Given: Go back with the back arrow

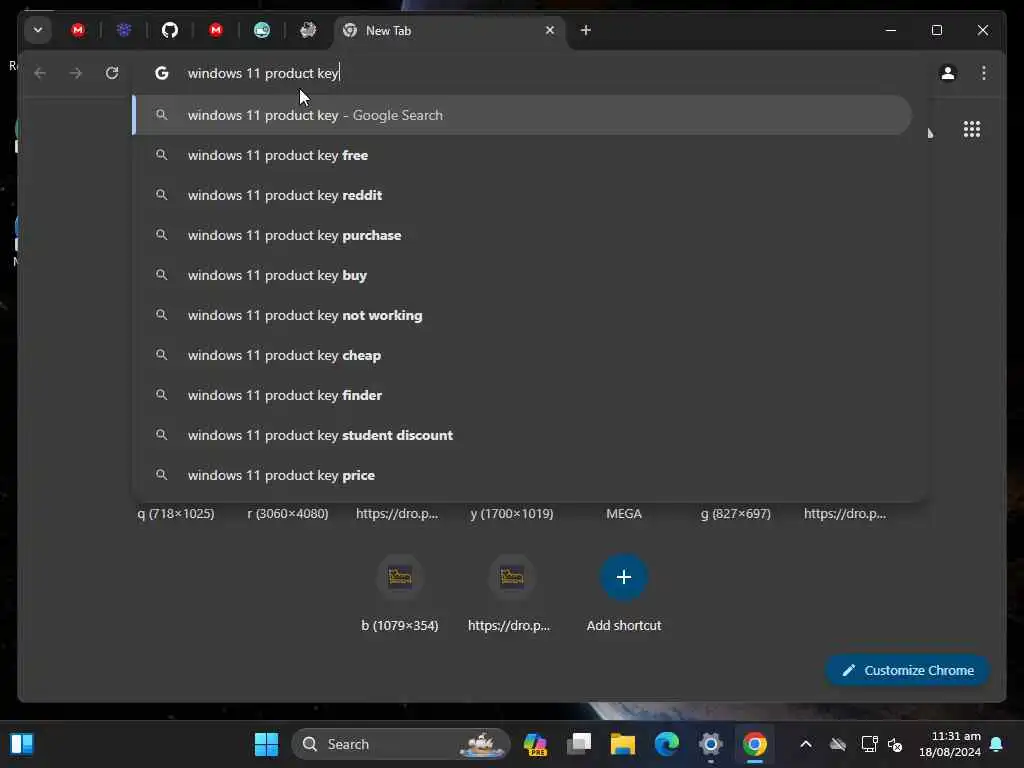Looking at the screenshot, I should click(40, 73).
